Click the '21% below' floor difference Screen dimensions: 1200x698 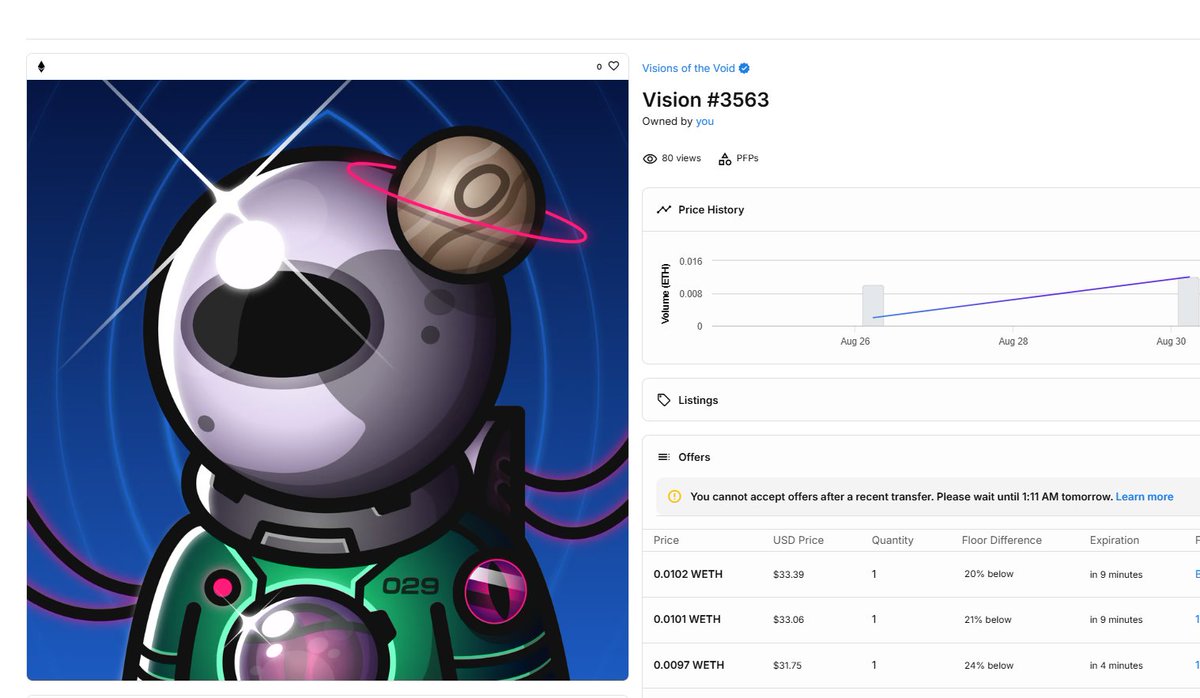pyautogui.click(x=988, y=620)
